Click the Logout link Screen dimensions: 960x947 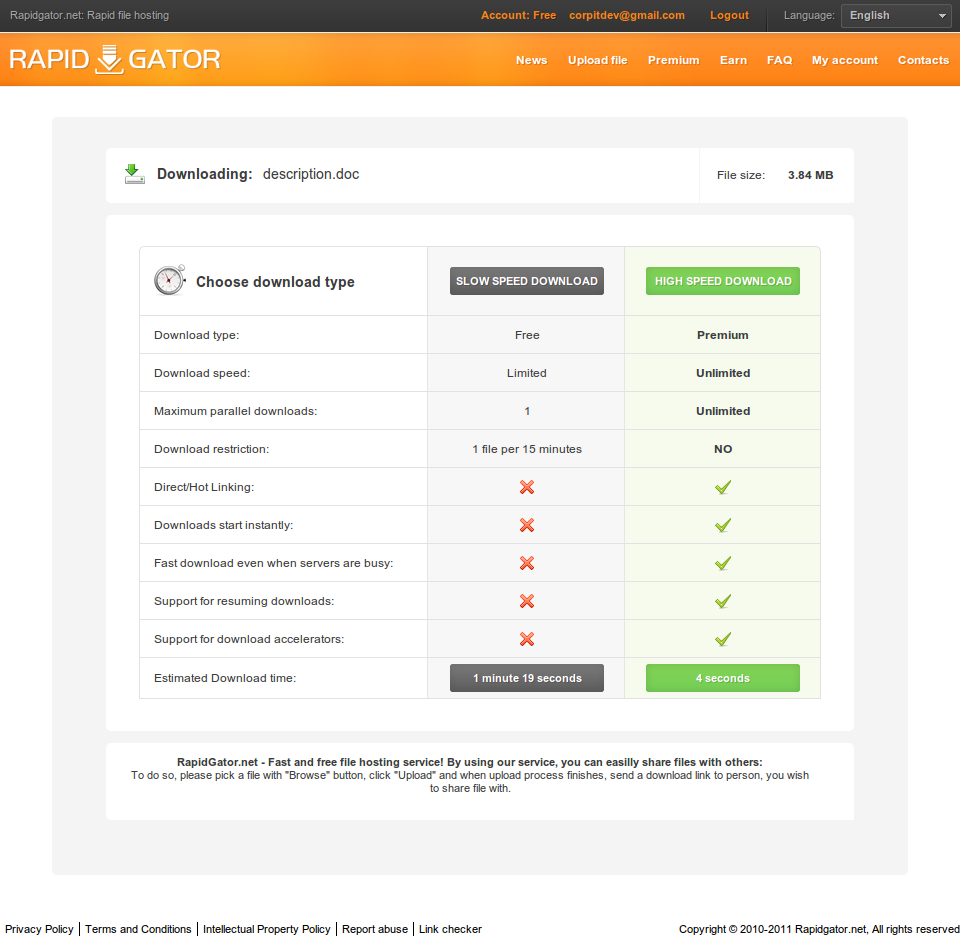tap(729, 15)
